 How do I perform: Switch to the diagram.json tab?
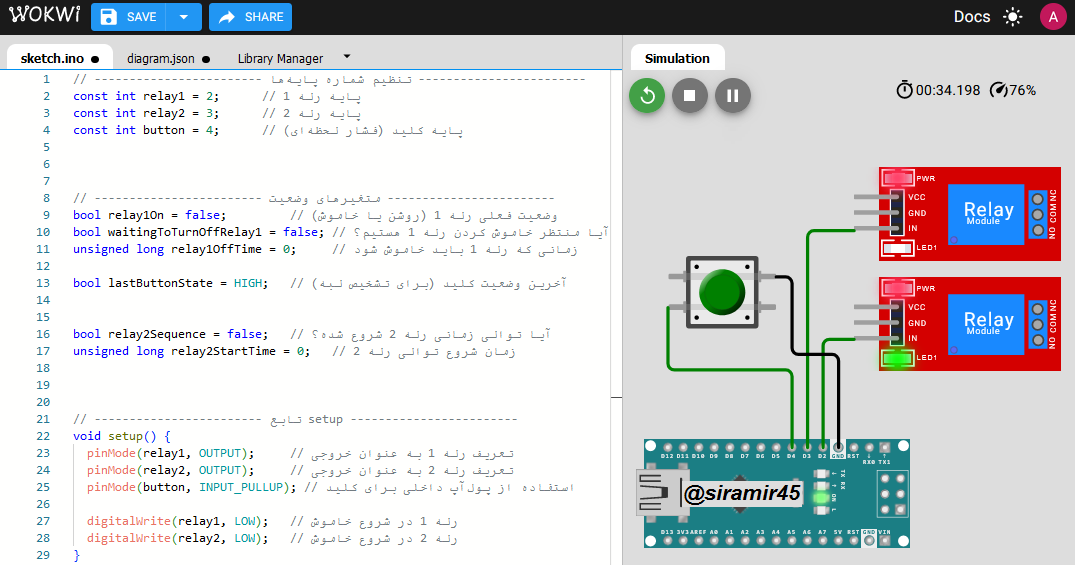pos(161,59)
